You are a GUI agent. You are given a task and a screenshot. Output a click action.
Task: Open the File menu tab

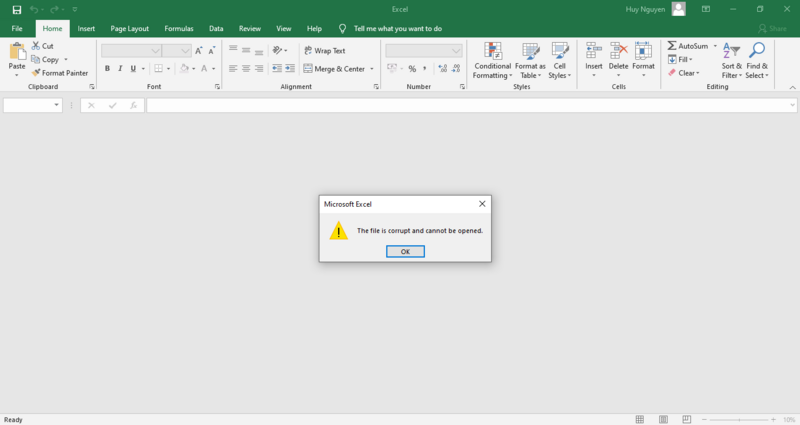tap(17, 29)
